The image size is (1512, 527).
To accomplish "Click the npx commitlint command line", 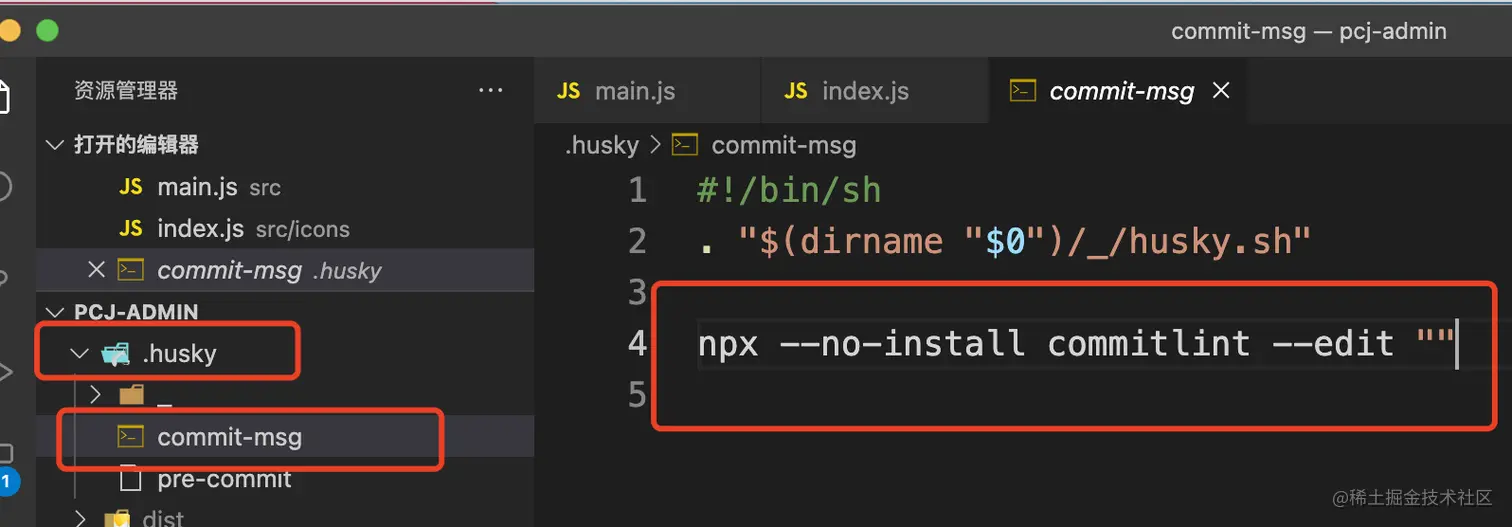I will point(1076,344).
